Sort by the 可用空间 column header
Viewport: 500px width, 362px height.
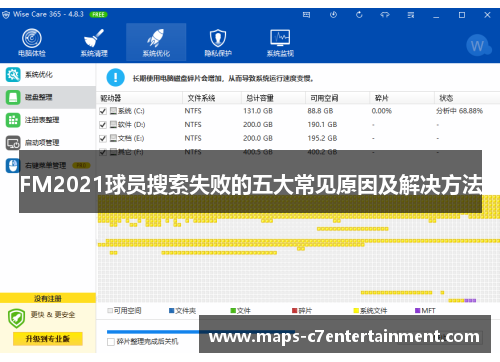click(x=337, y=98)
